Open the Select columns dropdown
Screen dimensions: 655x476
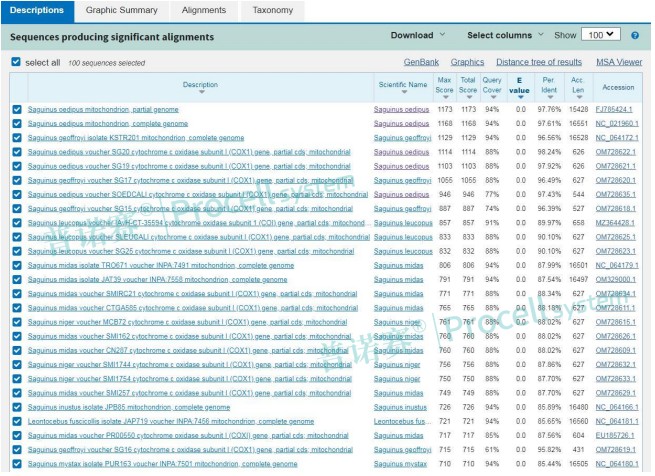pyautogui.click(x=505, y=35)
